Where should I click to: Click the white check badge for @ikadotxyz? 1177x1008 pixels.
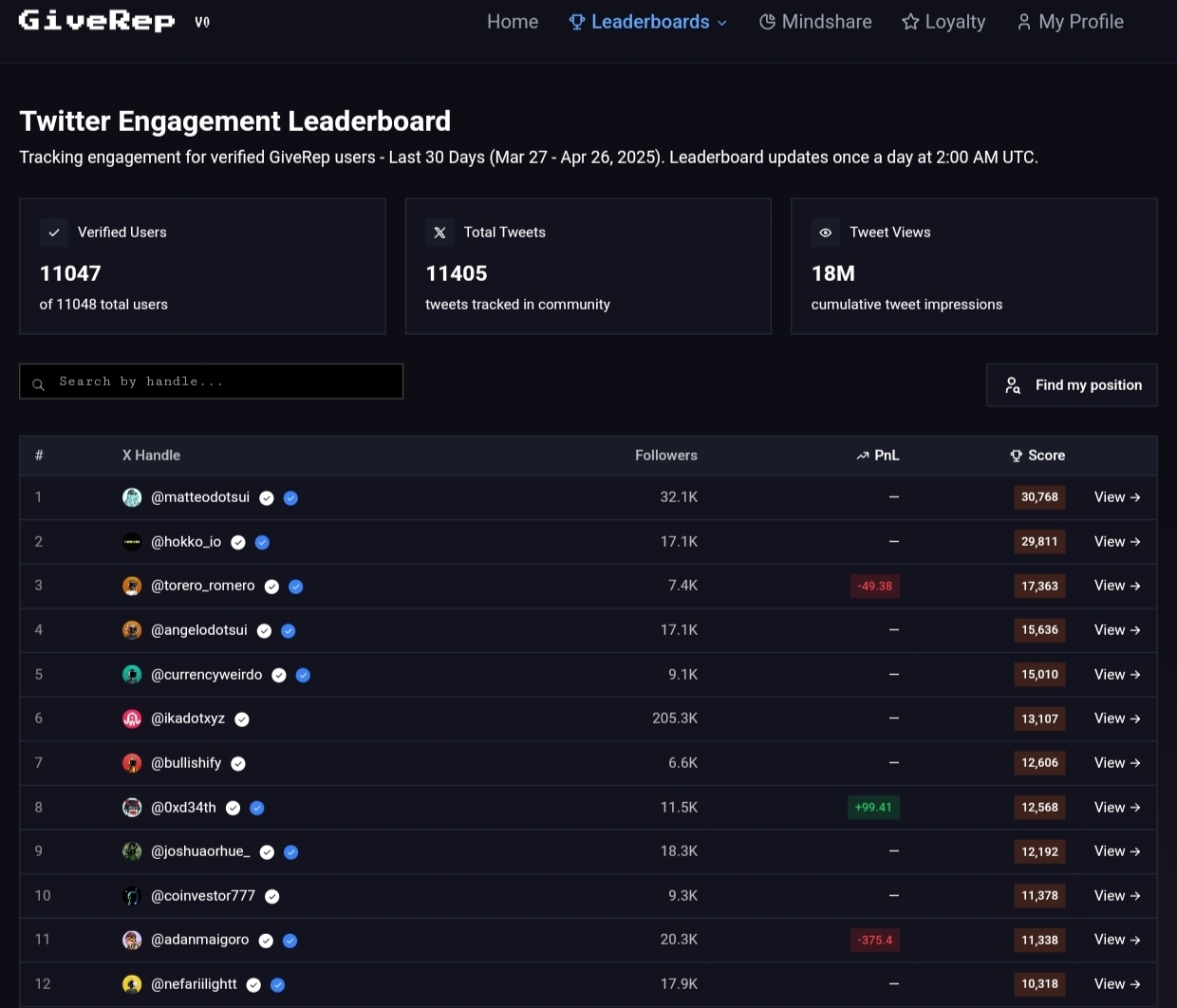[x=242, y=719]
